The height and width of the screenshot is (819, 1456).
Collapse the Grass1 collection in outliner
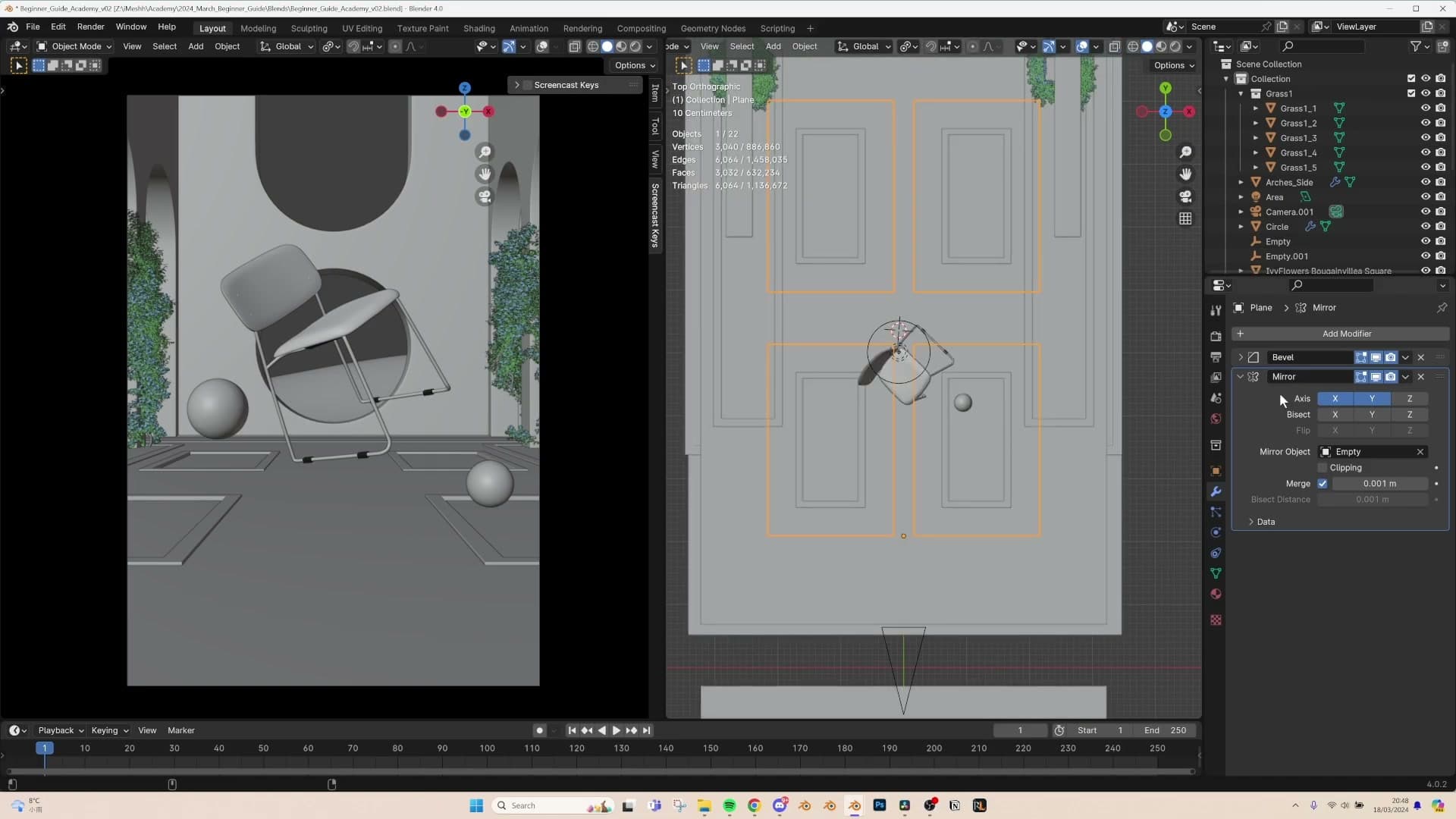pos(1241,94)
